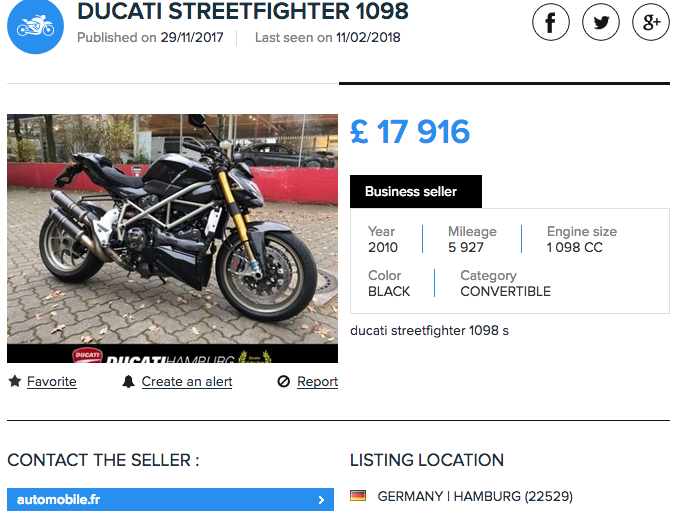Share listing on Twitter

(x=601, y=22)
